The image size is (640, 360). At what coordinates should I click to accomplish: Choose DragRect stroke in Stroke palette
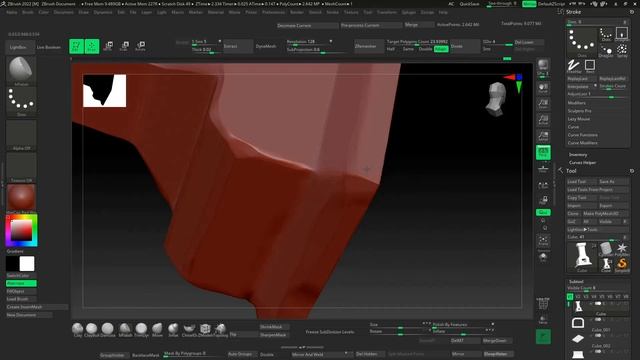pos(622,35)
